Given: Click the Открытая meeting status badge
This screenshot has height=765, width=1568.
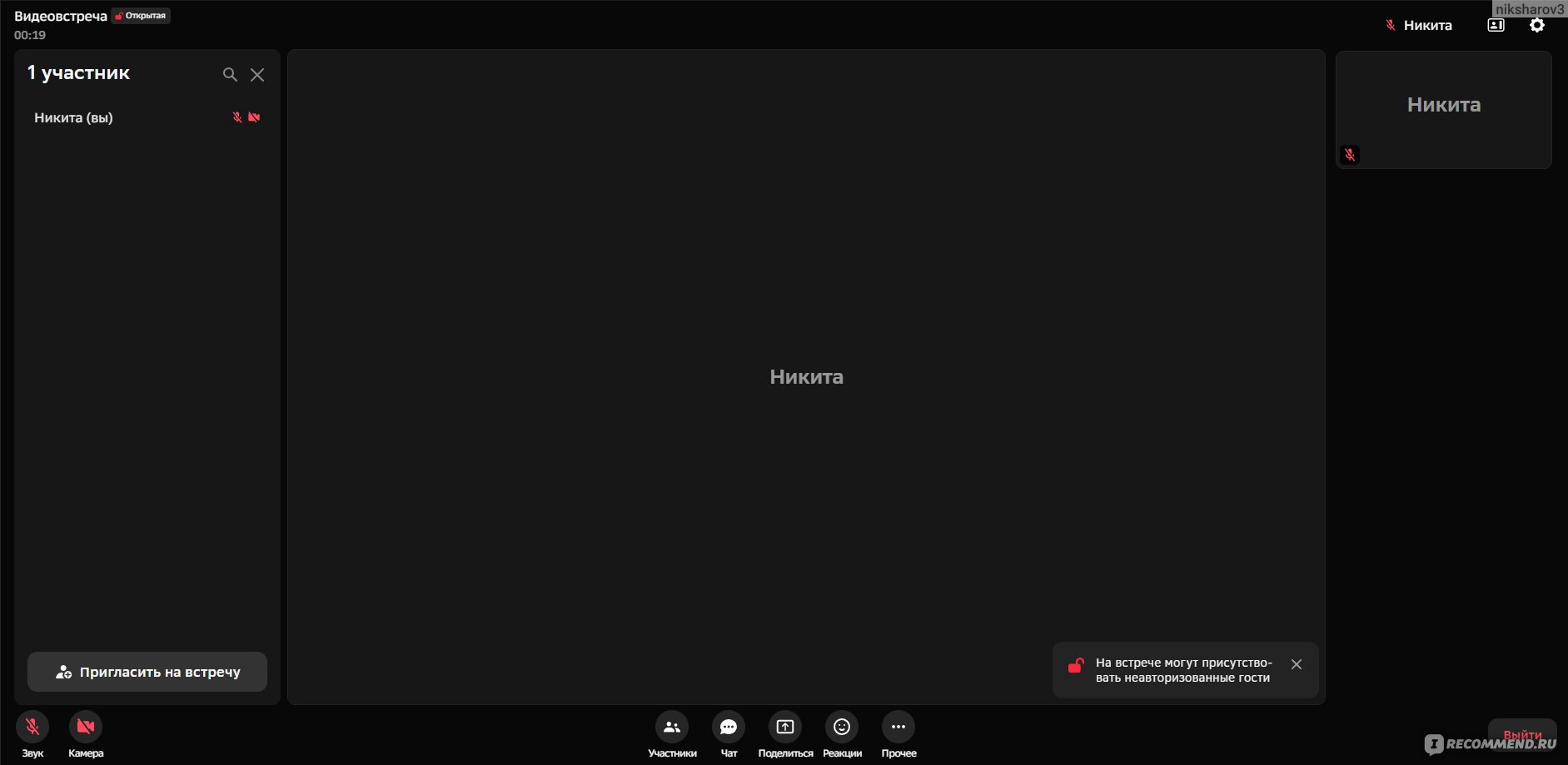Looking at the screenshot, I should point(141,16).
